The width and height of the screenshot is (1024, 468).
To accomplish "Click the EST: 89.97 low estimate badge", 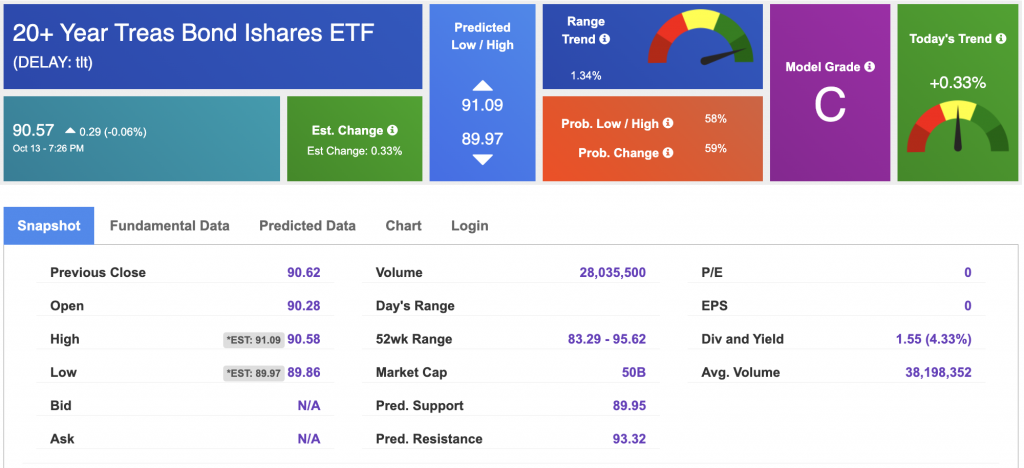I will point(253,373).
